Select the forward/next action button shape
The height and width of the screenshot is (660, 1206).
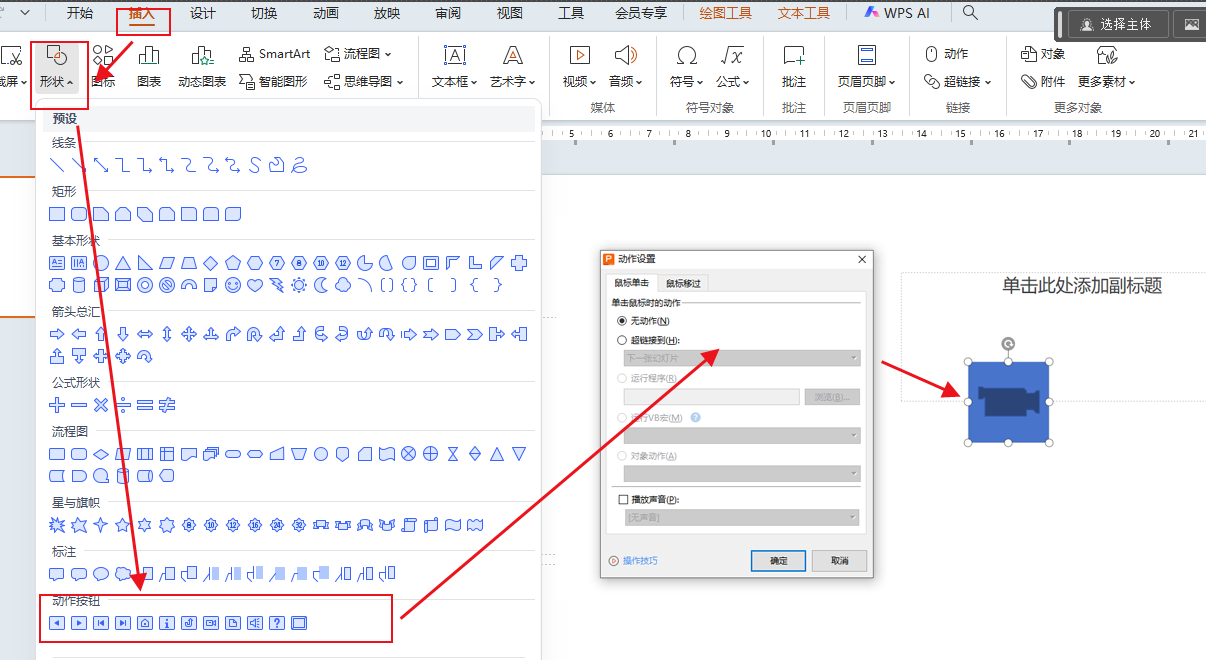79,623
